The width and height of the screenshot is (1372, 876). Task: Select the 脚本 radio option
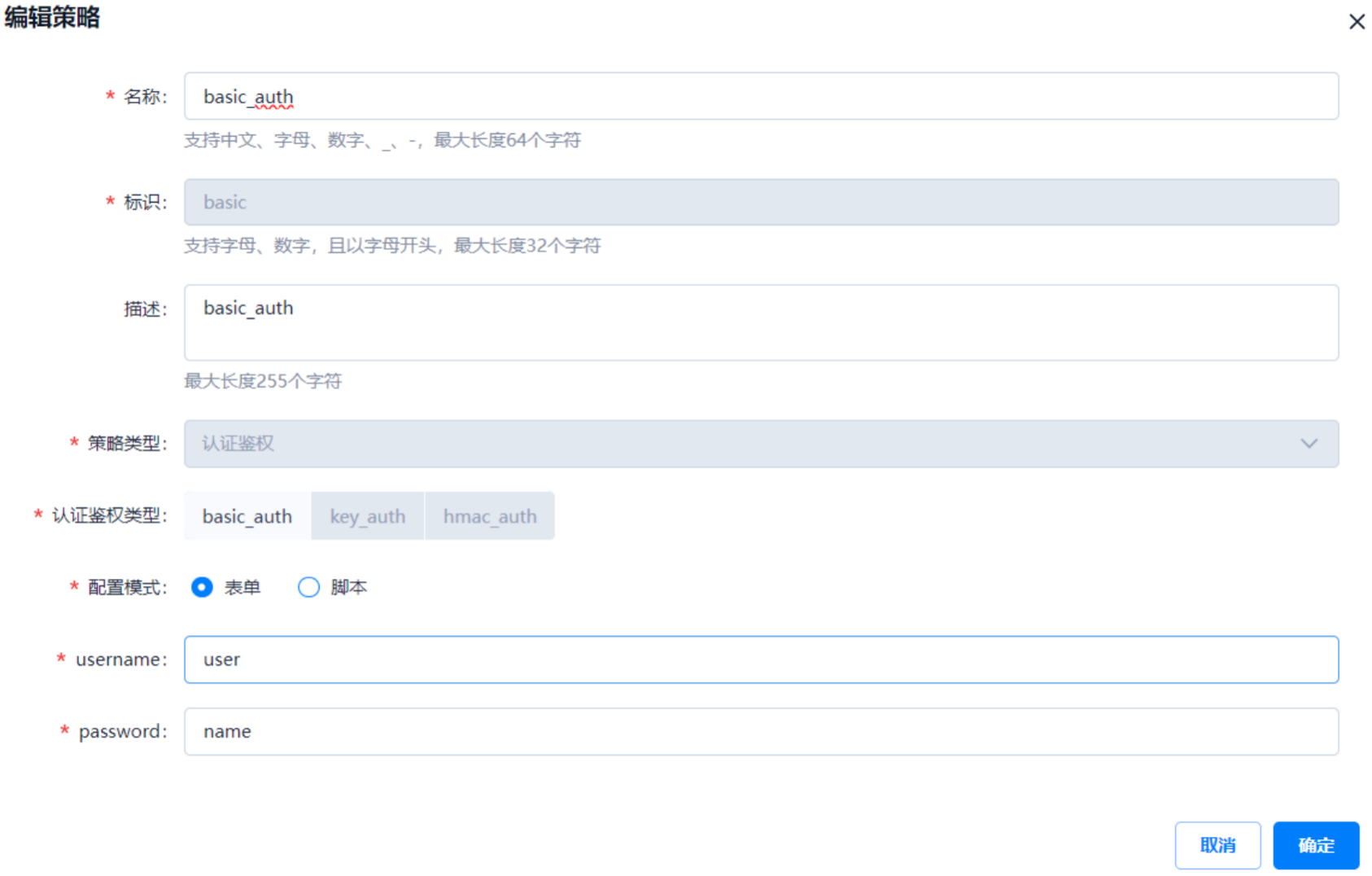[x=332, y=587]
